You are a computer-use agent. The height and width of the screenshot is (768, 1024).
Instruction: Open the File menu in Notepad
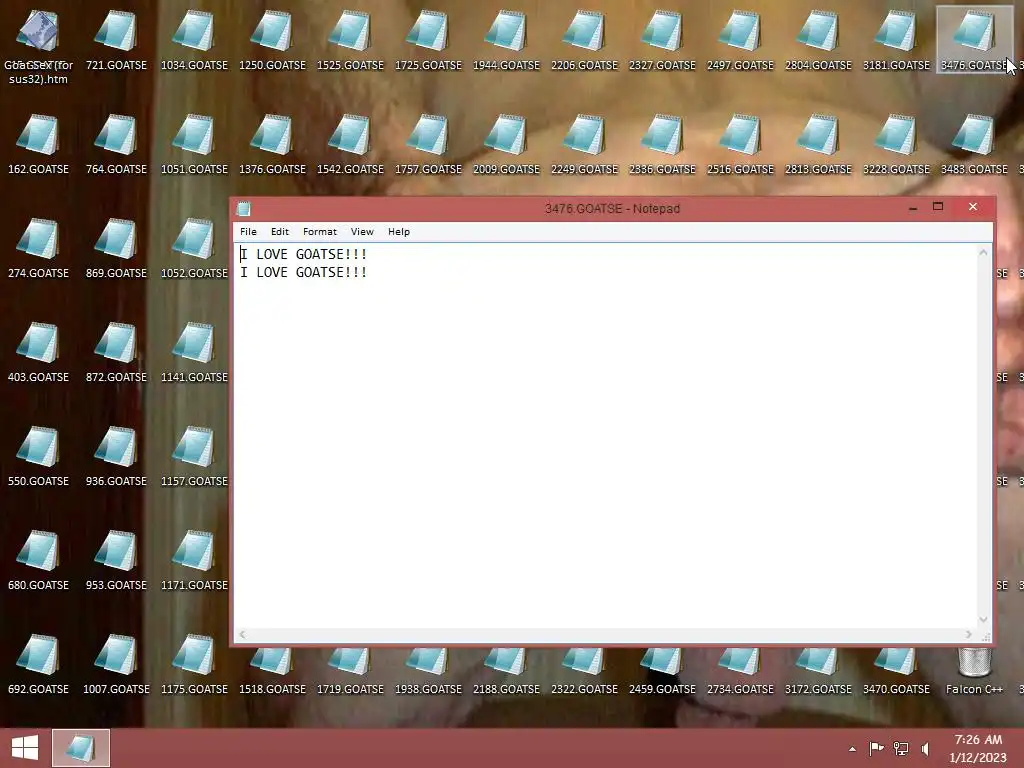(248, 232)
